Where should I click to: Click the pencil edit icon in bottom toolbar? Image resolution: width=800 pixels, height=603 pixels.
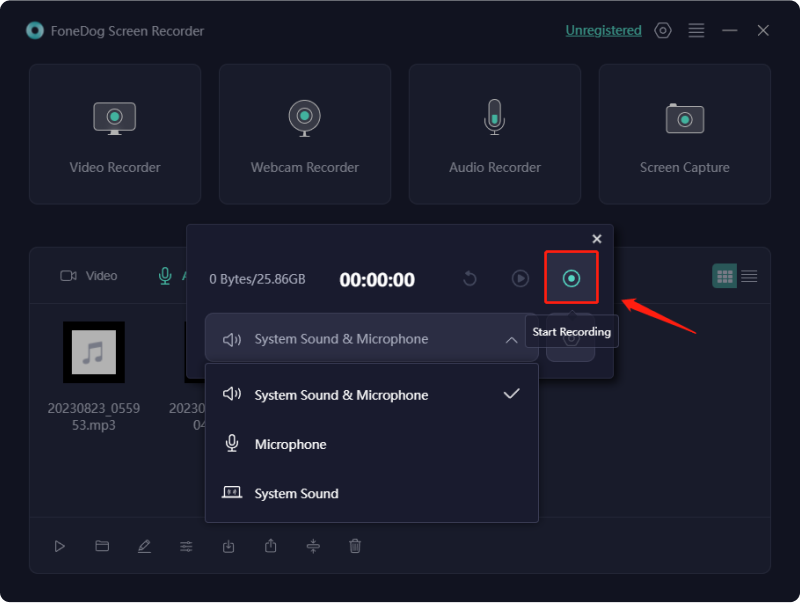click(x=144, y=546)
